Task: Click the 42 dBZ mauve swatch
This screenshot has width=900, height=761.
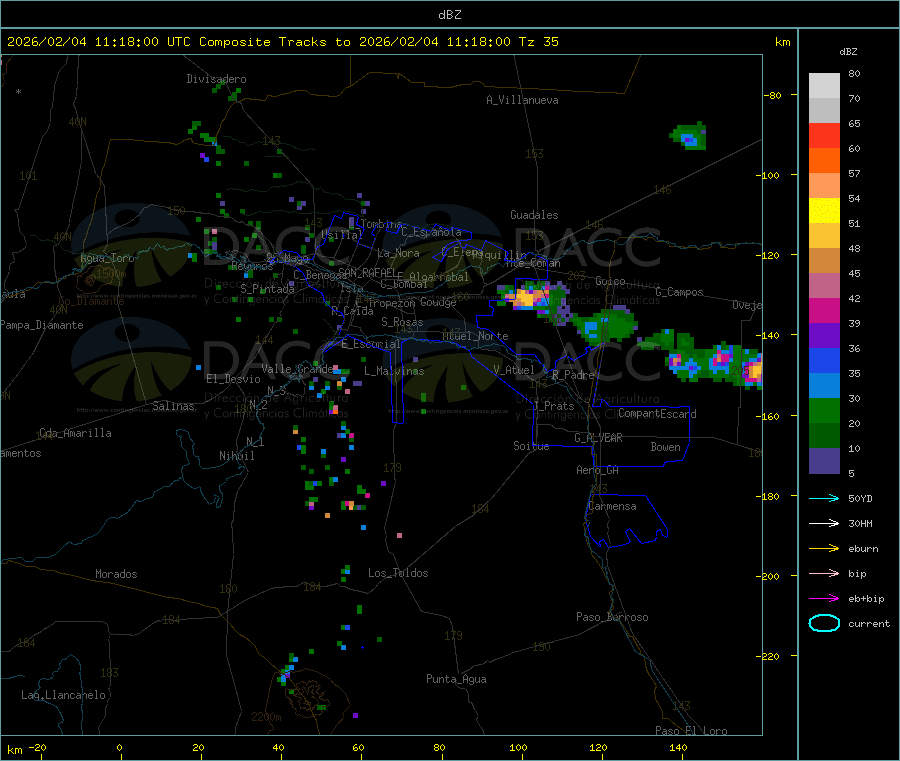Action: pyautogui.click(x=824, y=285)
